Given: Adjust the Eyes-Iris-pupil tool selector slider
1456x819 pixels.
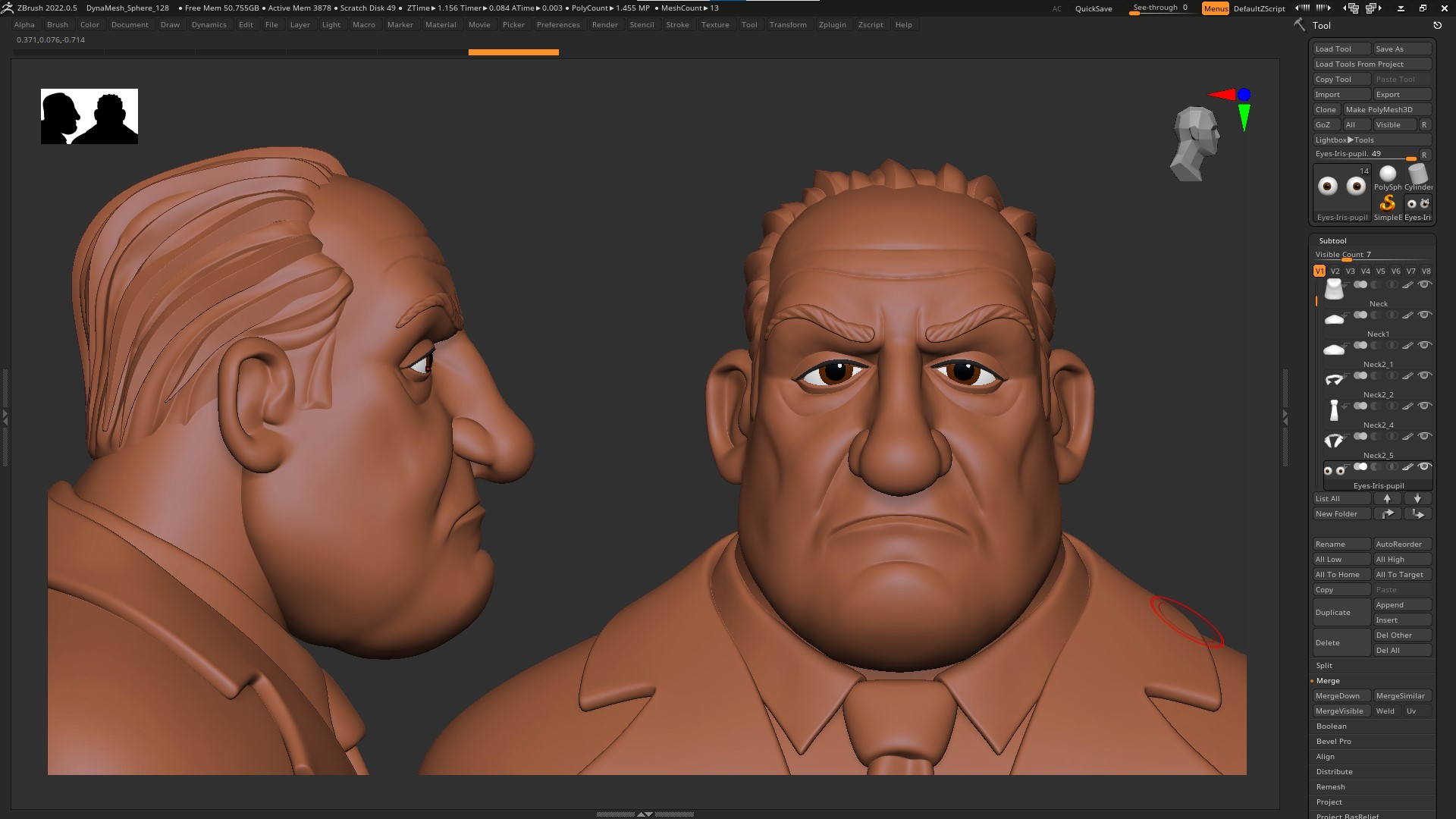Looking at the screenshot, I should pyautogui.click(x=1365, y=154).
